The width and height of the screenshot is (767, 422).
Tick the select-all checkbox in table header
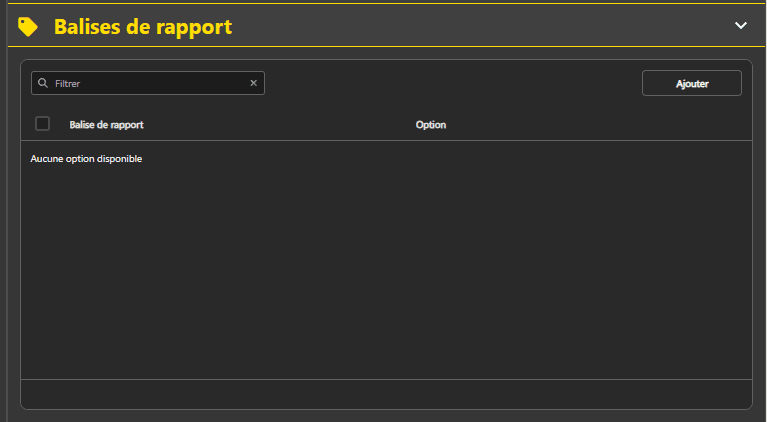click(43, 124)
